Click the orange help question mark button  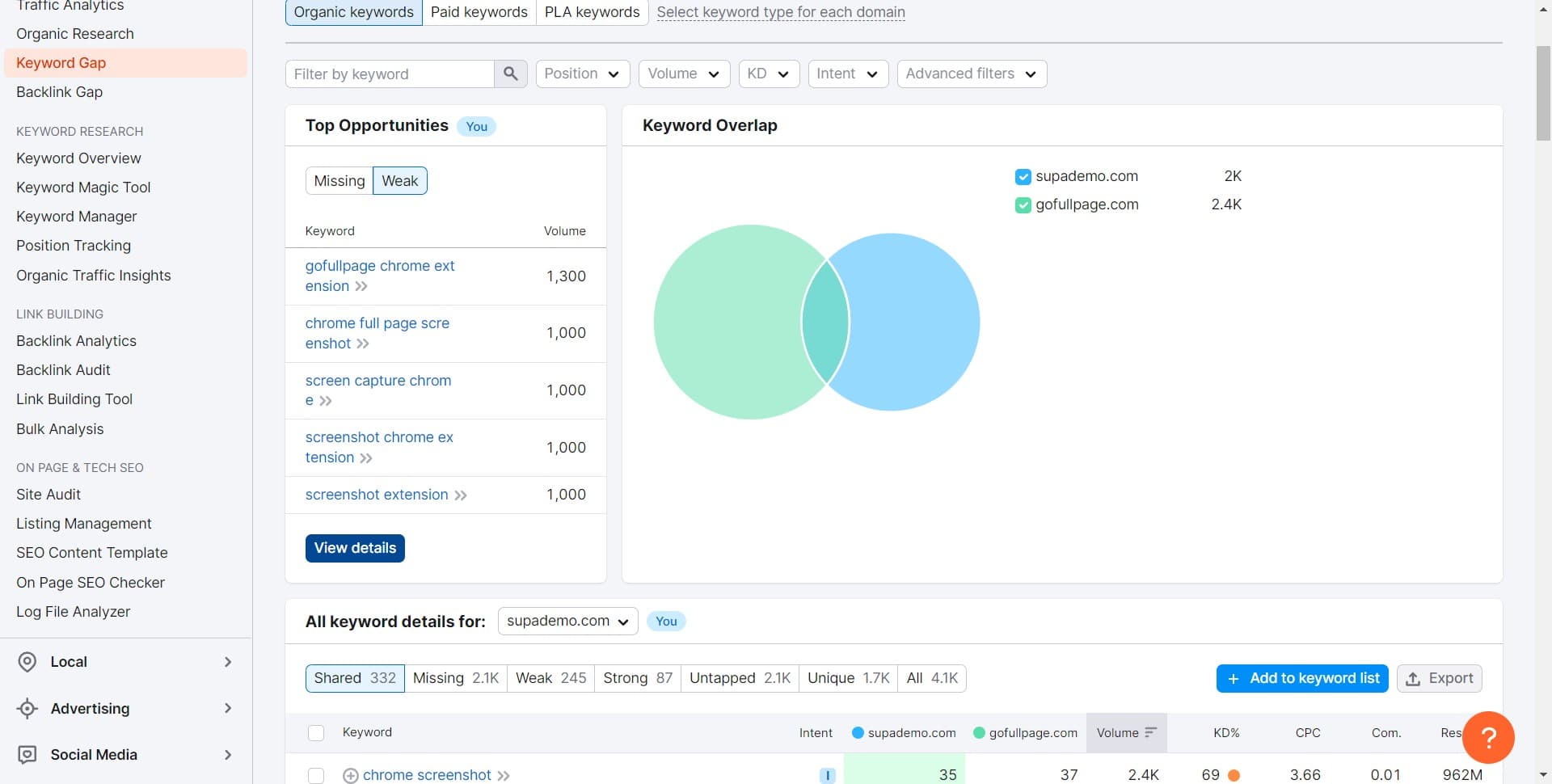[x=1487, y=736]
